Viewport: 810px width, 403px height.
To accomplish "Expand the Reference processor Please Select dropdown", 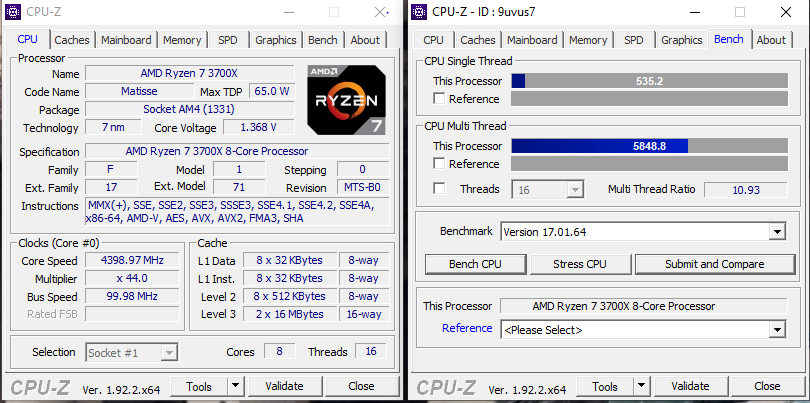I will (777, 330).
